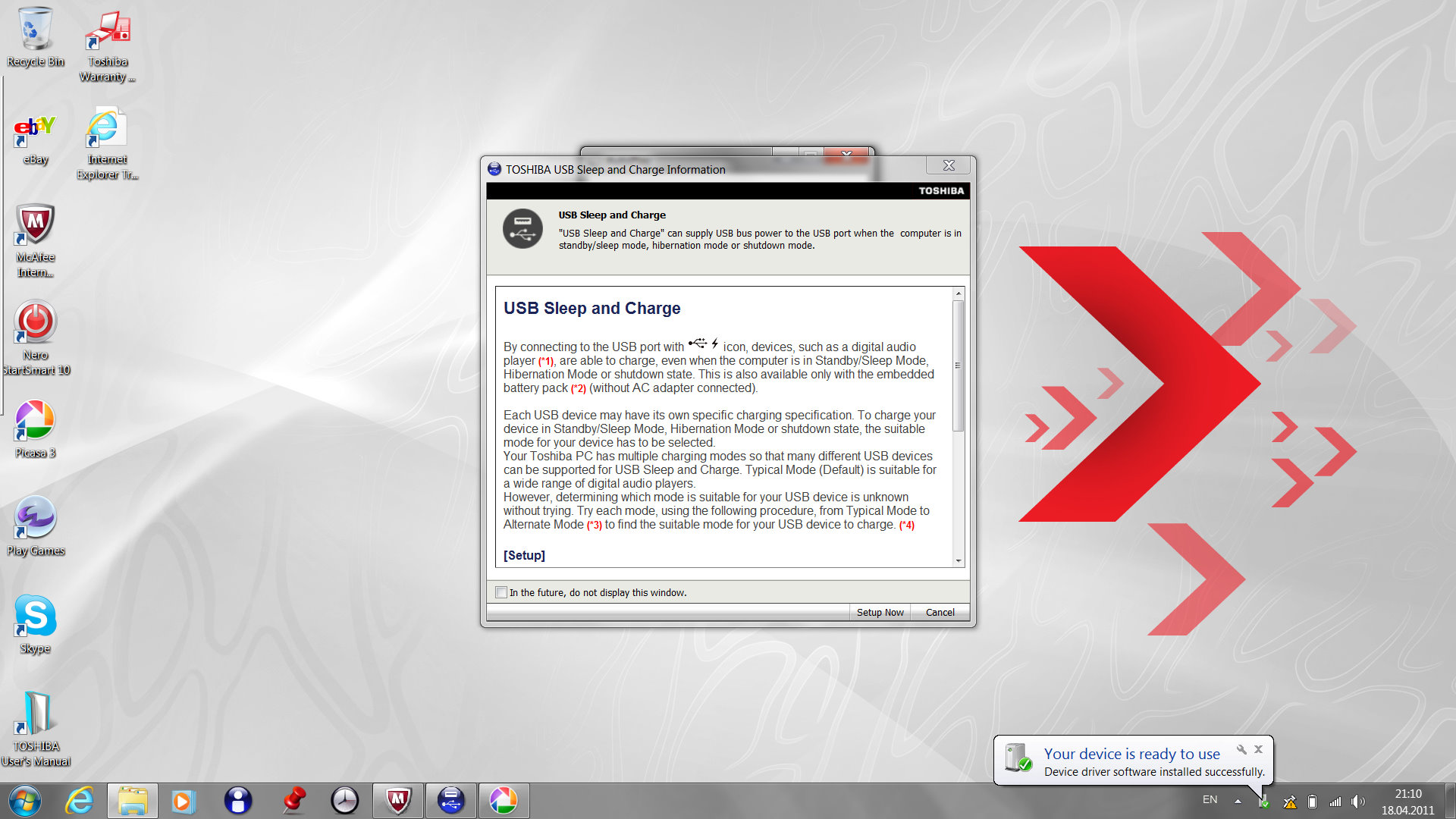
Task: Click the USB icon in the dialog header
Action: point(522,228)
